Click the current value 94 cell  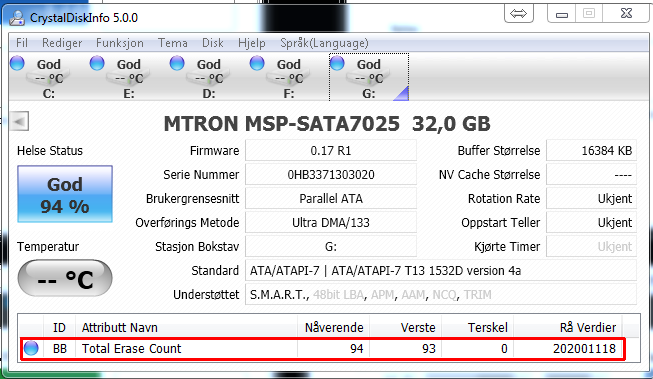pos(334,349)
